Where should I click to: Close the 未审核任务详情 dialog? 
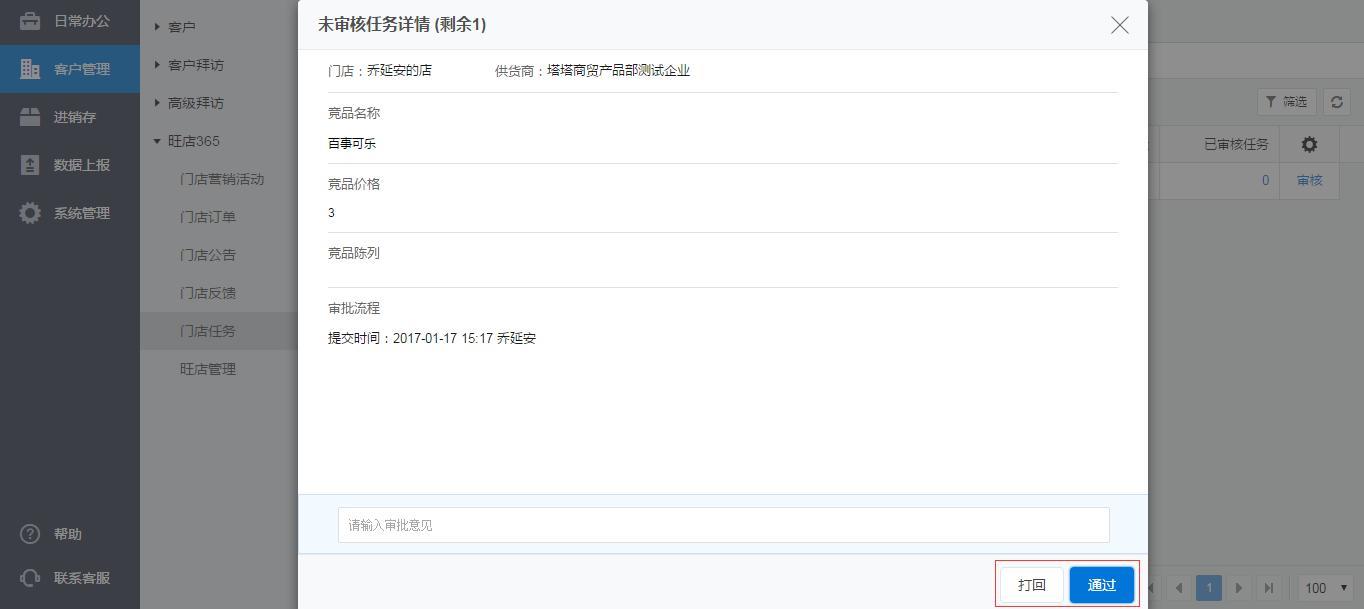pos(1120,25)
